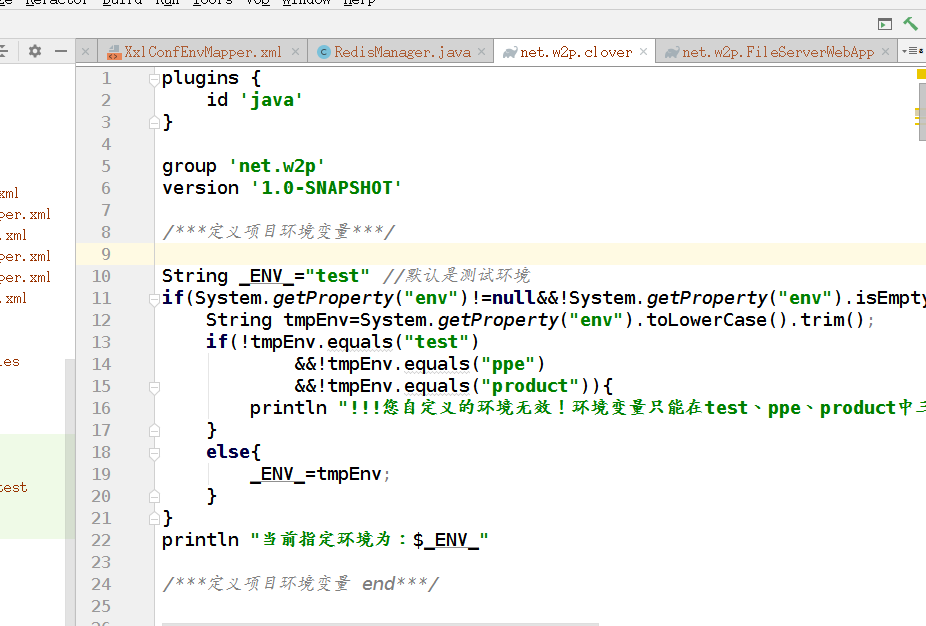926x626 pixels.
Task: Select the "test" item in the Project tree
Action: 13,487
